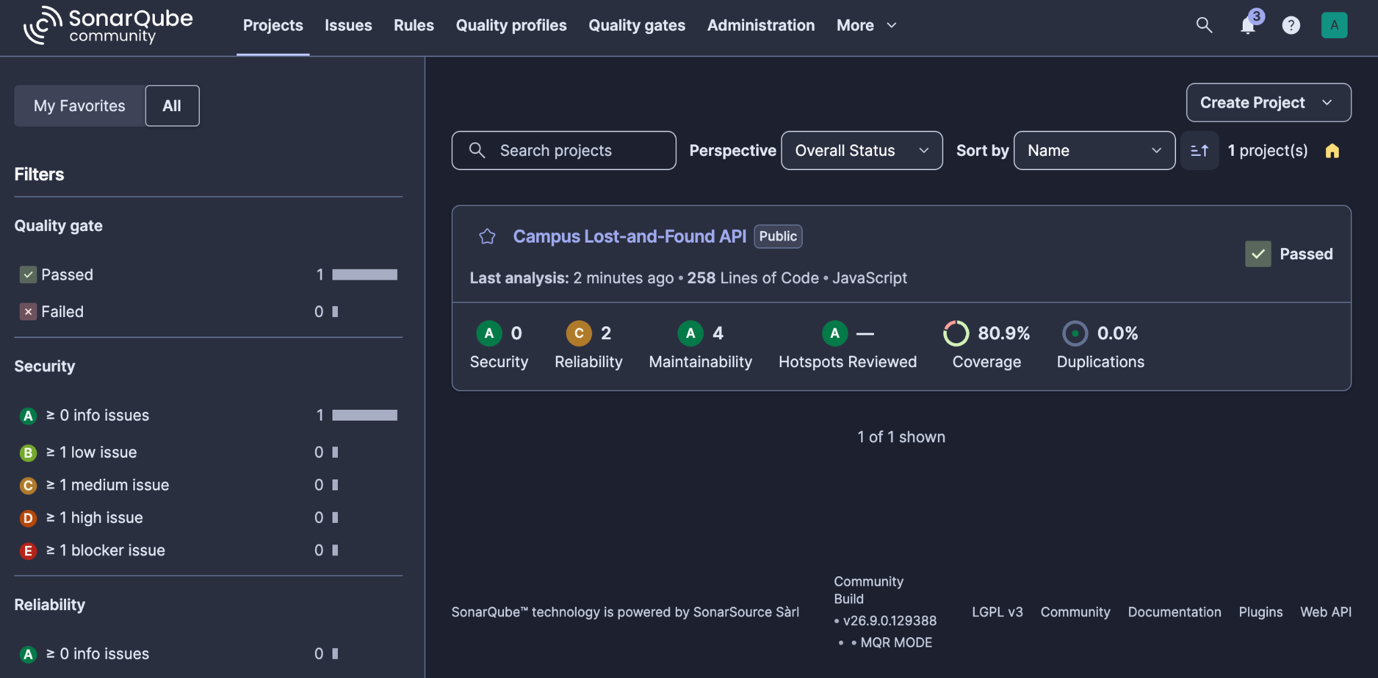This screenshot has height=678, width=1378.
Task: Show All projects
Action: pos(172,106)
